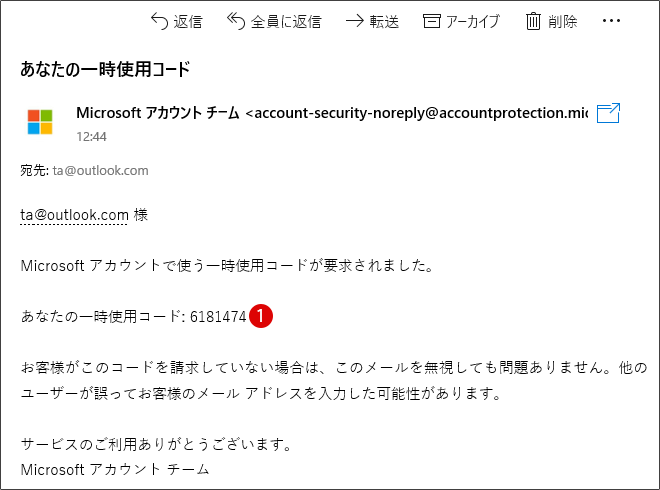The height and width of the screenshot is (490, 660).
Task: Click the ta@outlook.com link in body
Action: 74,215
